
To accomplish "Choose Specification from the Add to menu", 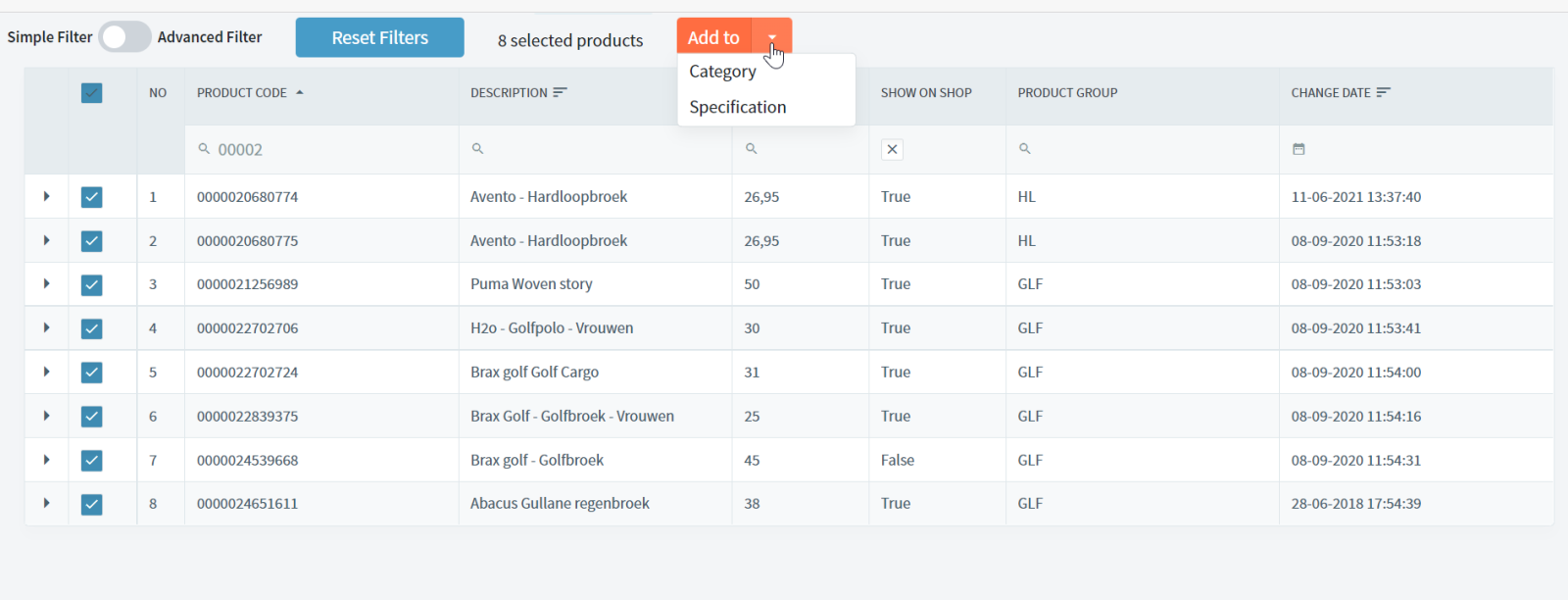I will (737, 107).
